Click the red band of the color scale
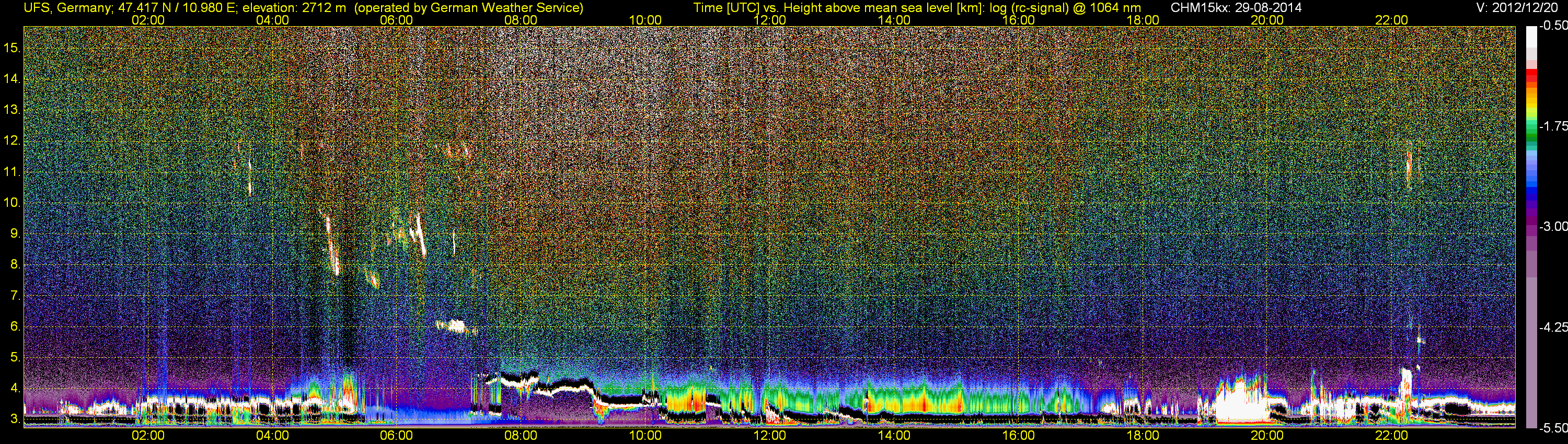Screen dimensions: 1568x444 click(1531, 75)
